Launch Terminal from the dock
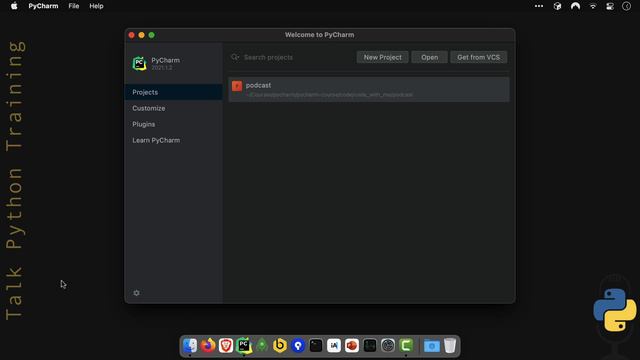640x360 pixels. click(x=316, y=345)
